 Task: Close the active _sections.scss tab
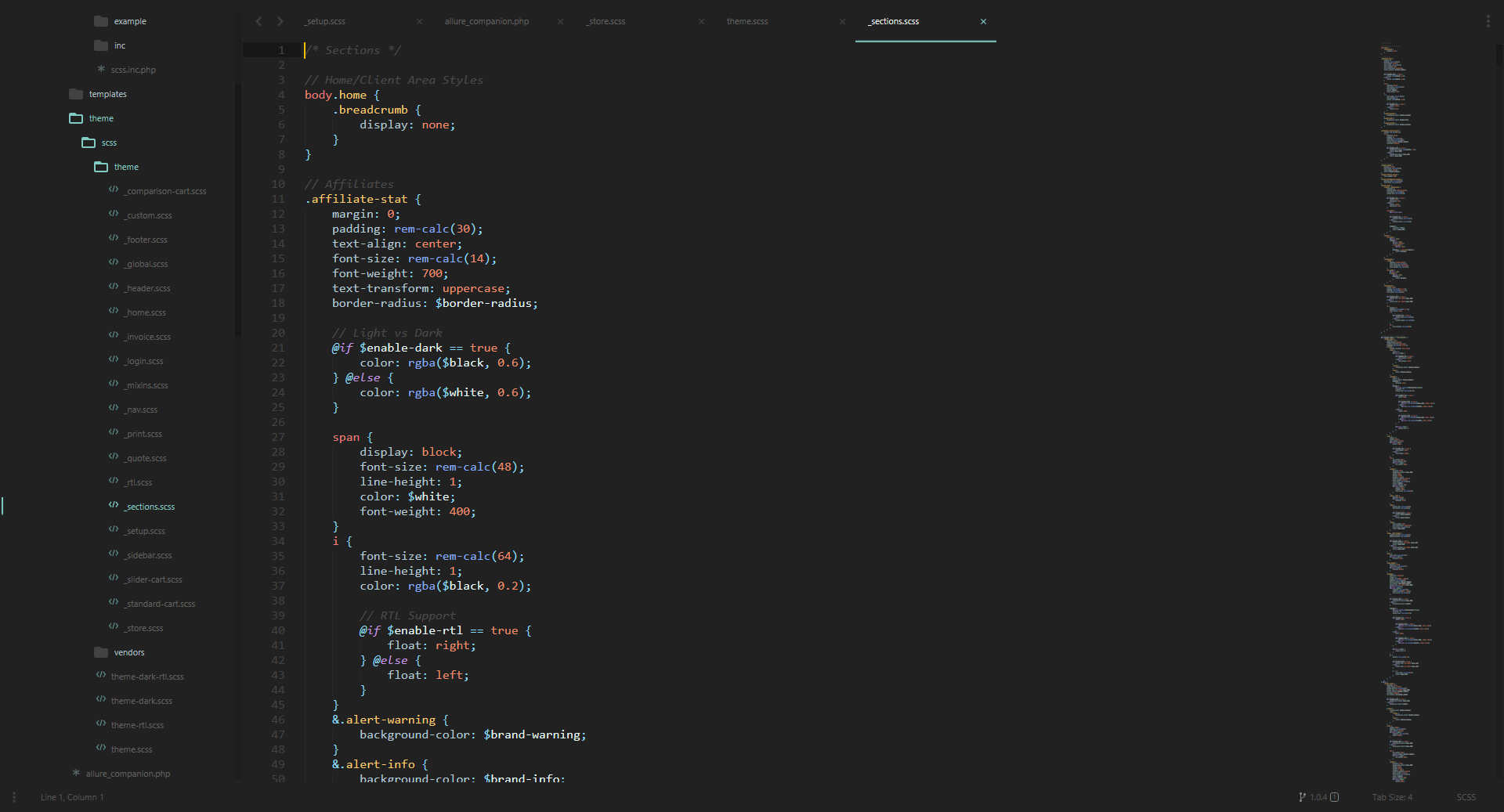coord(983,21)
